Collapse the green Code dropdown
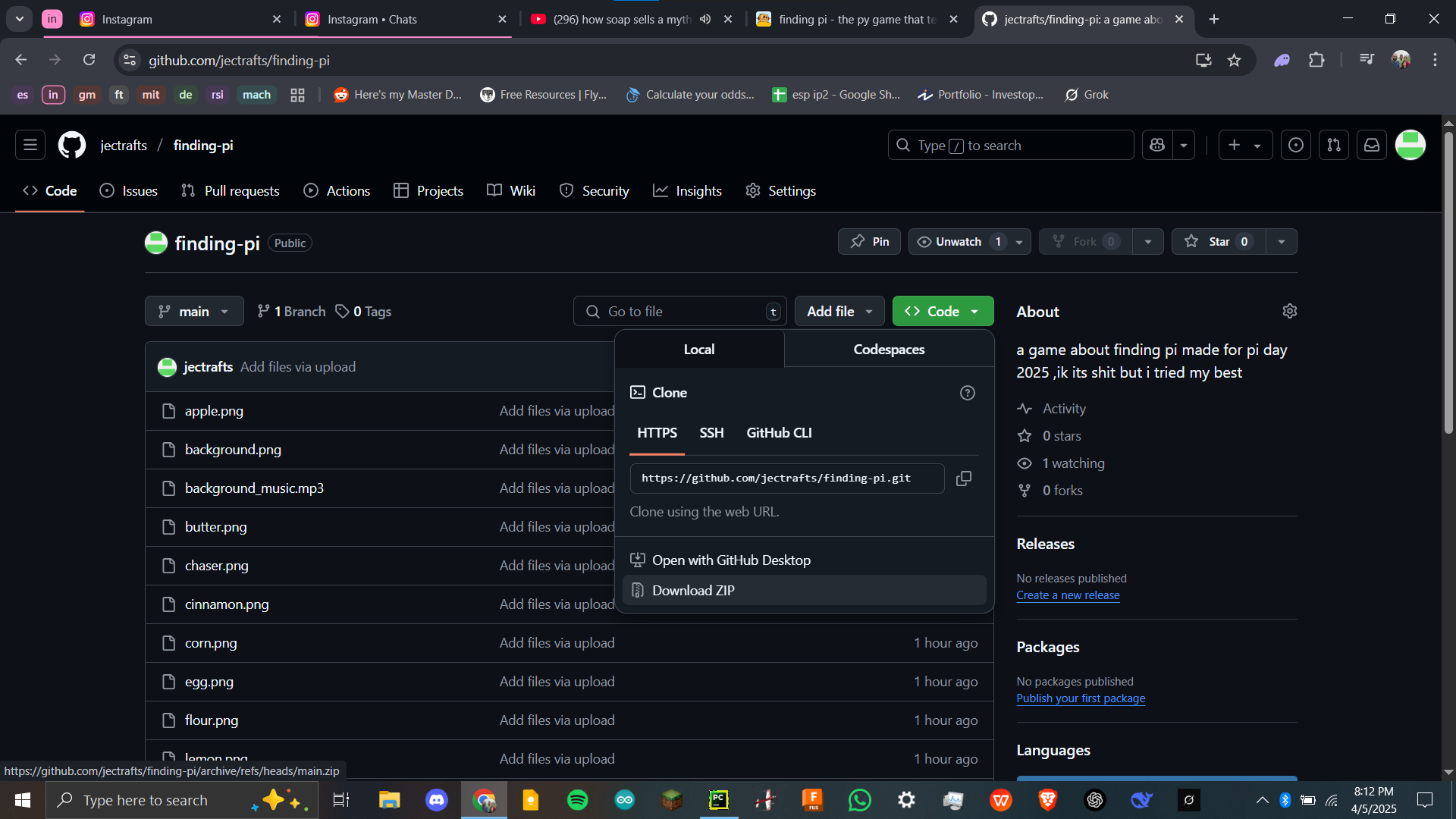 pos(943,311)
